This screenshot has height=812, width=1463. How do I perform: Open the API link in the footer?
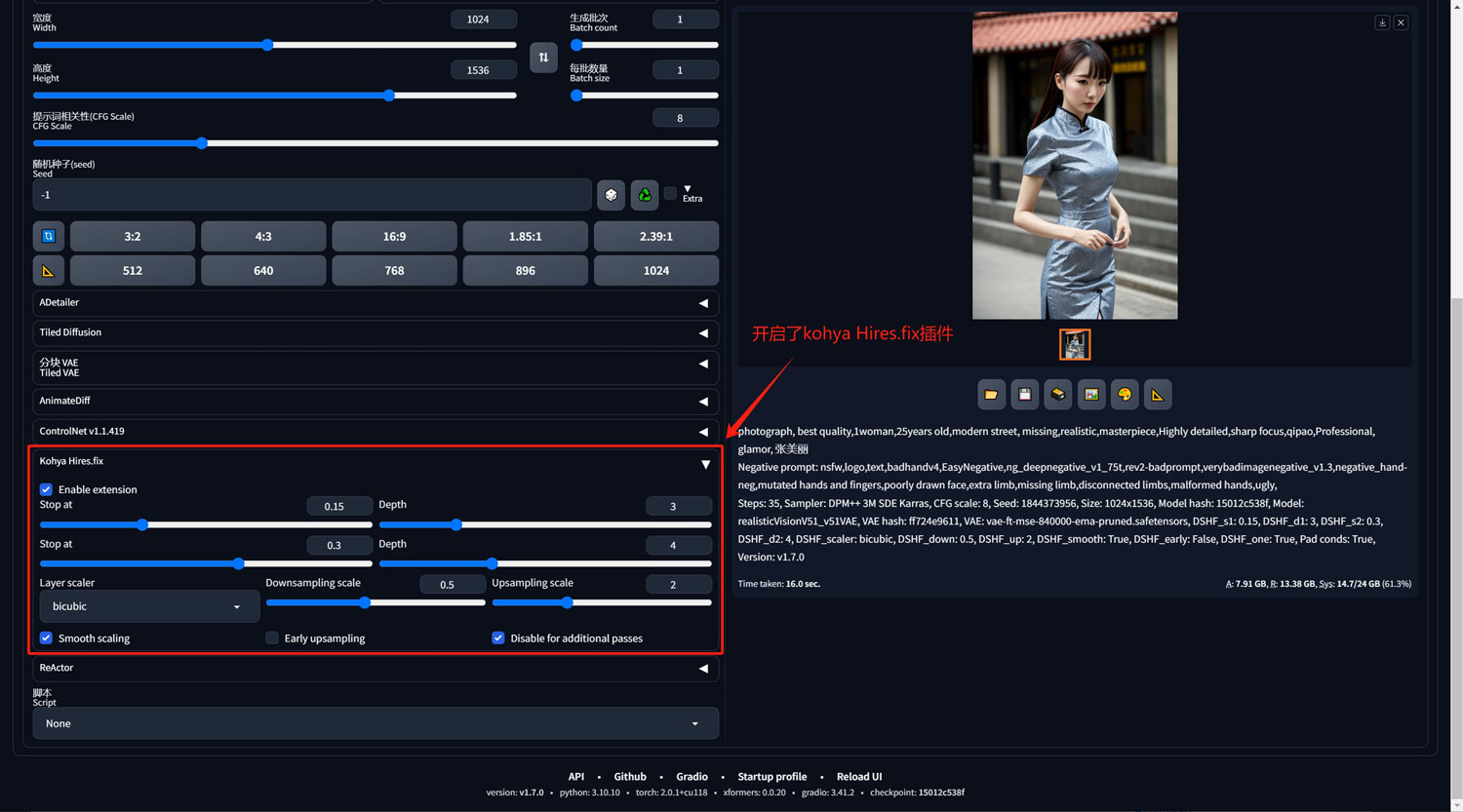coord(576,777)
